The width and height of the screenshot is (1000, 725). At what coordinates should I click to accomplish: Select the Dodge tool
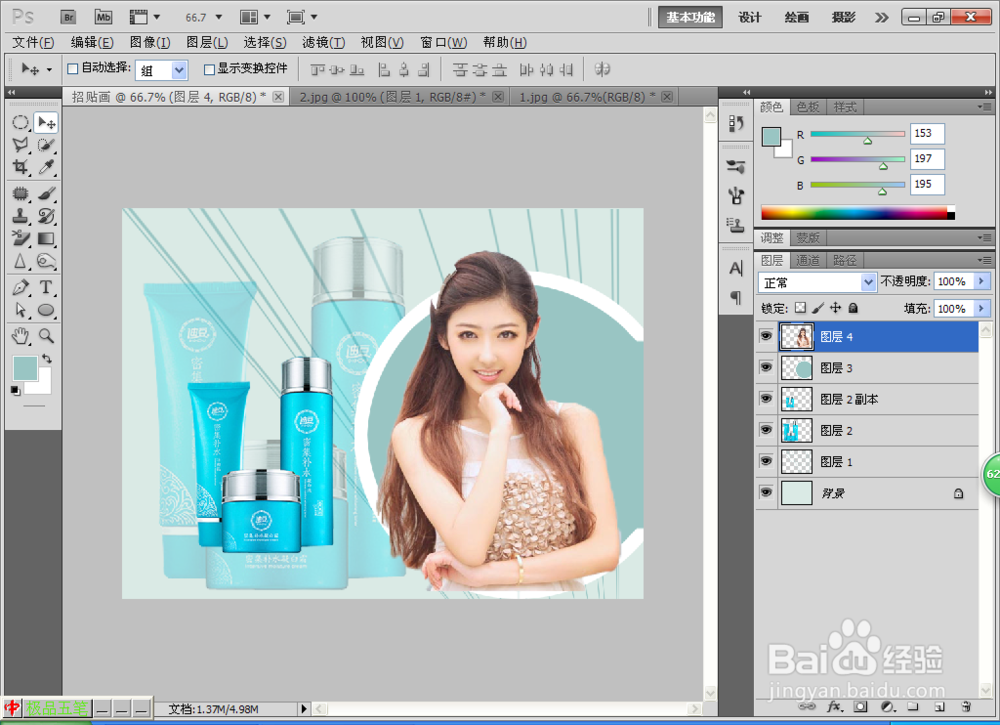[x=46, y=261]
